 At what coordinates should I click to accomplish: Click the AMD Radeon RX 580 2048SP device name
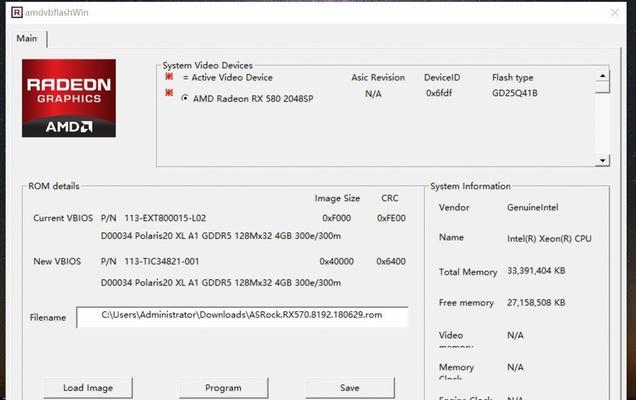253,99
